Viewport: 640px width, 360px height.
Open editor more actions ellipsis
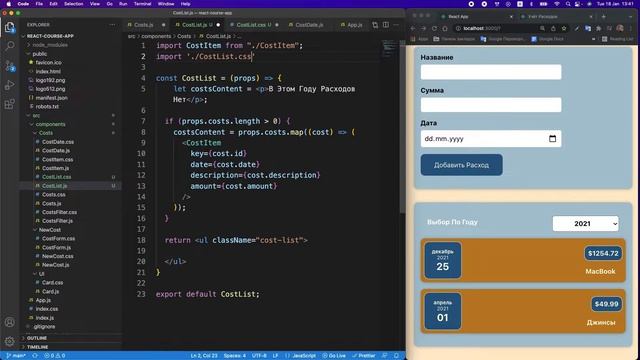tap(396, 25)
